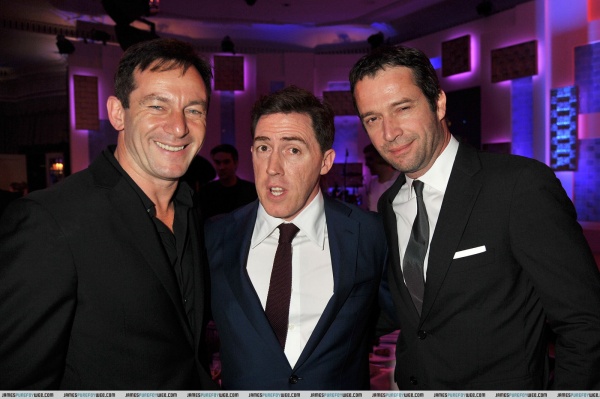The width and height of the screenshot is (600, 399).
Task: Click the white pocket square on black suit
Action: 470,252
